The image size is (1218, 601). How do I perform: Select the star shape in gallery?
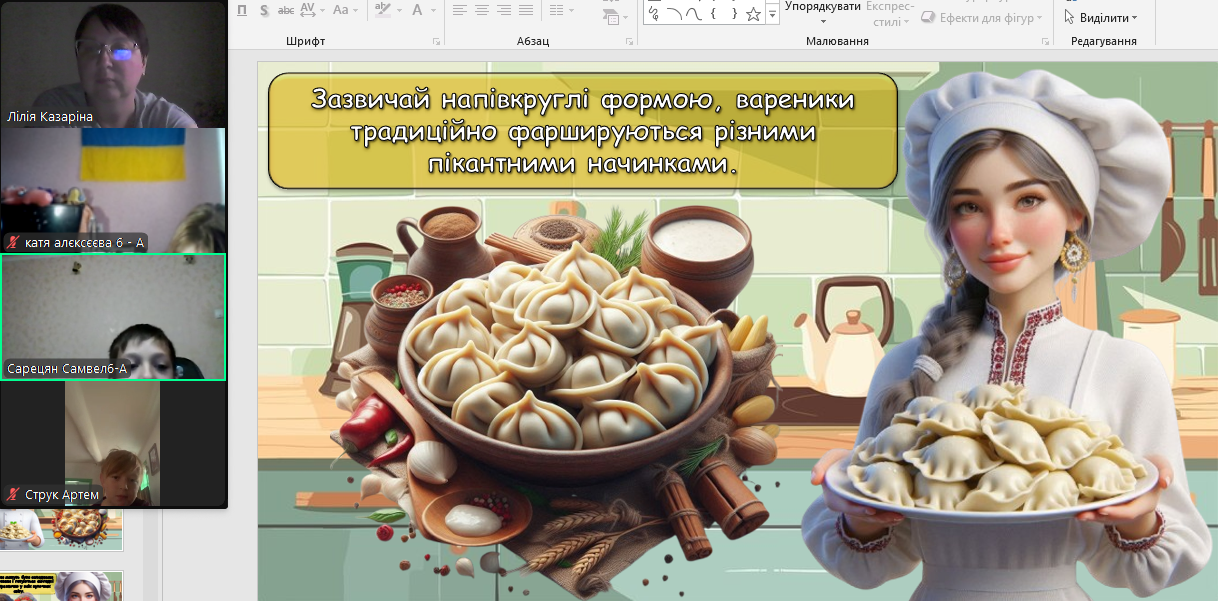pos(753,14)
